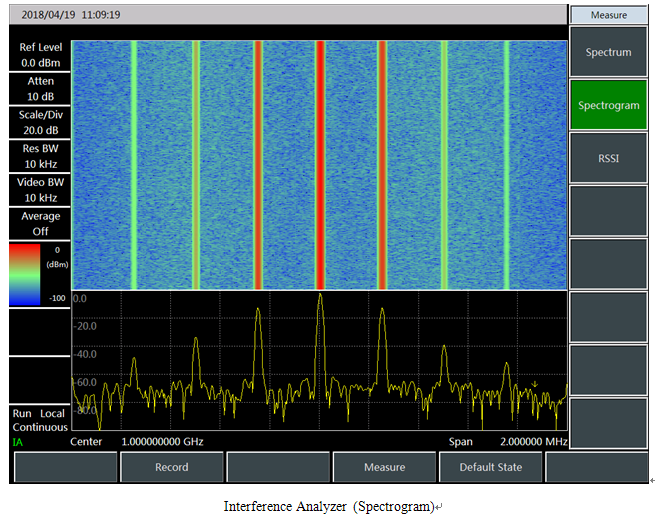Select the Ref Level 0.0 dBm field
Screen dimensions: 655x521
pos(40,55)
